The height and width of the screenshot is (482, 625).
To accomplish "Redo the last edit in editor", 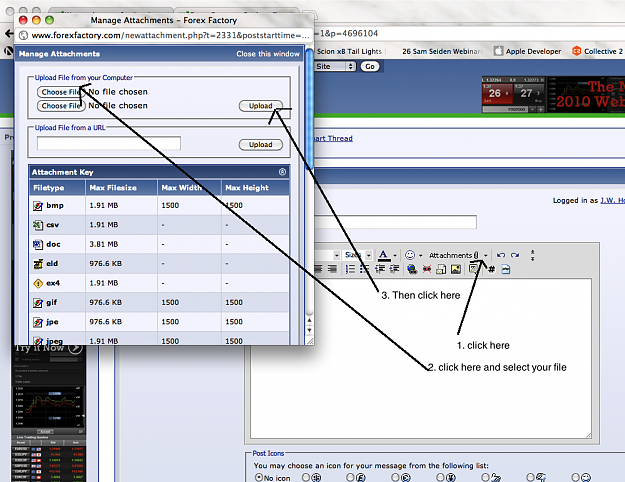I will [515, 255].
